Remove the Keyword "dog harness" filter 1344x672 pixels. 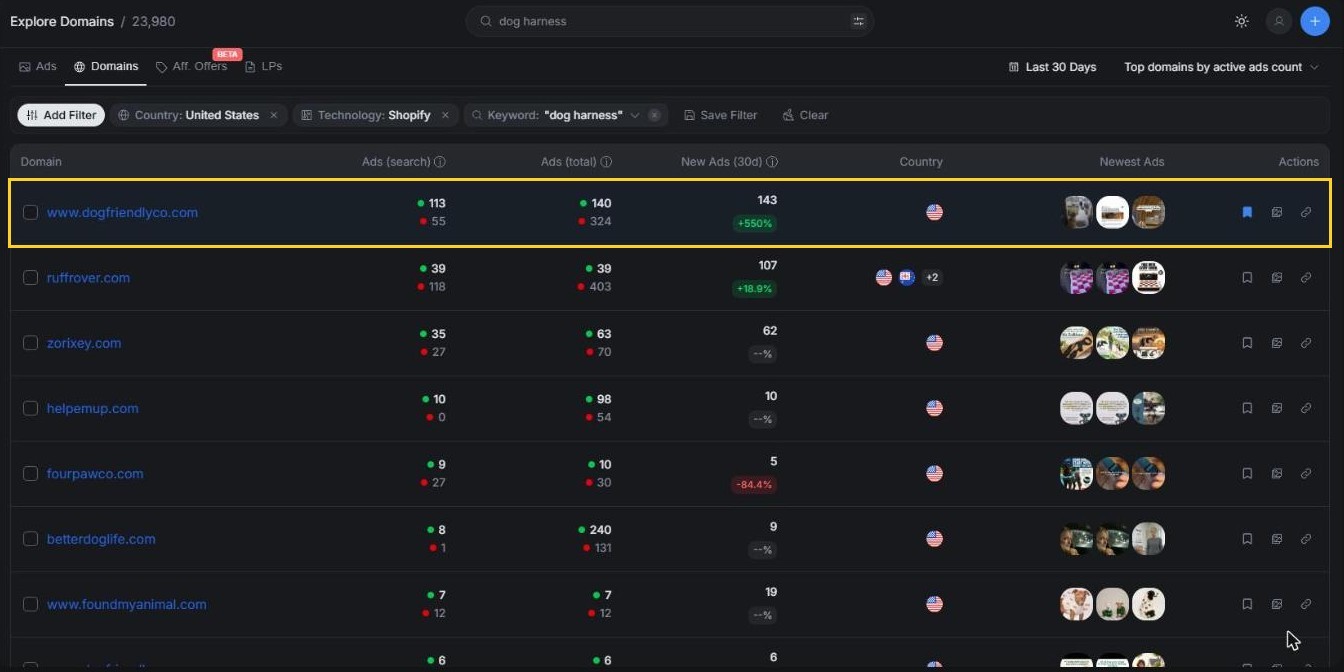pos(654,115)
